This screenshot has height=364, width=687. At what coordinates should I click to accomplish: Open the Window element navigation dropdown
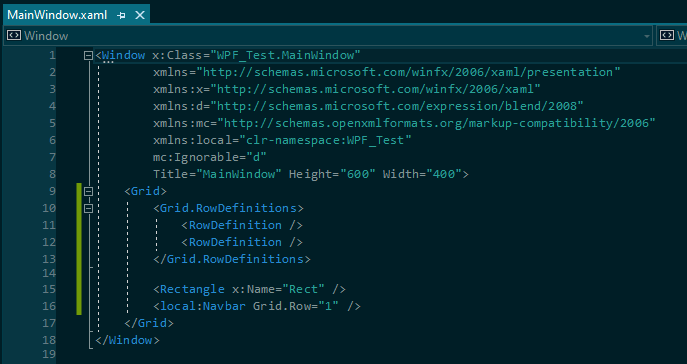(x=647, y=36)
